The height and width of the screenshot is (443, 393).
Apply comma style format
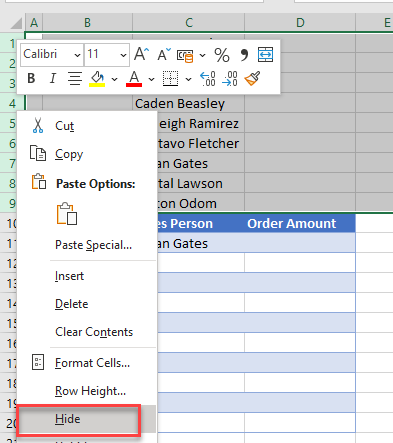pos(244,55)
